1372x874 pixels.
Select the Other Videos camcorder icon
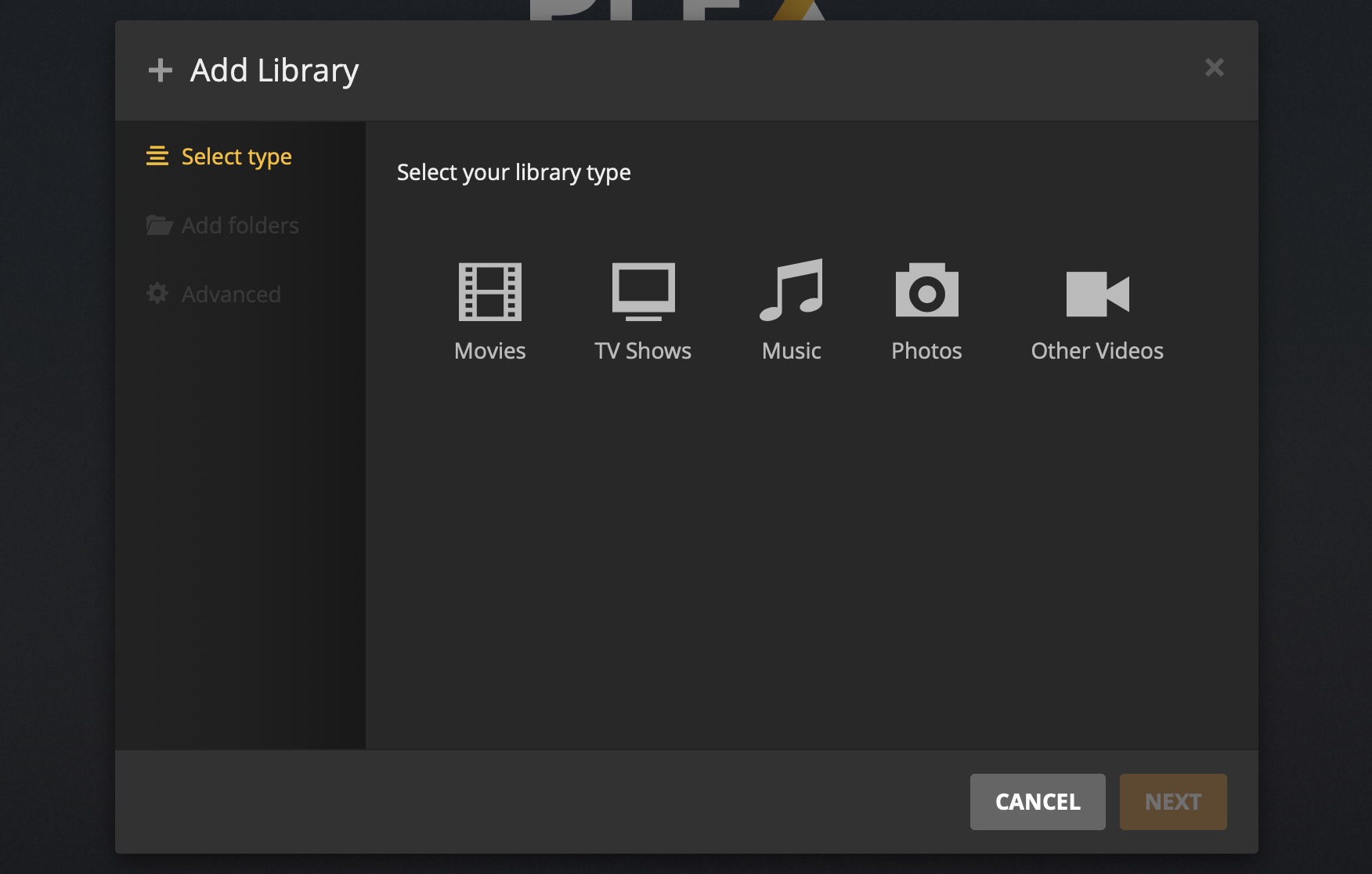pyautogui.click(x=1097, y=294)
